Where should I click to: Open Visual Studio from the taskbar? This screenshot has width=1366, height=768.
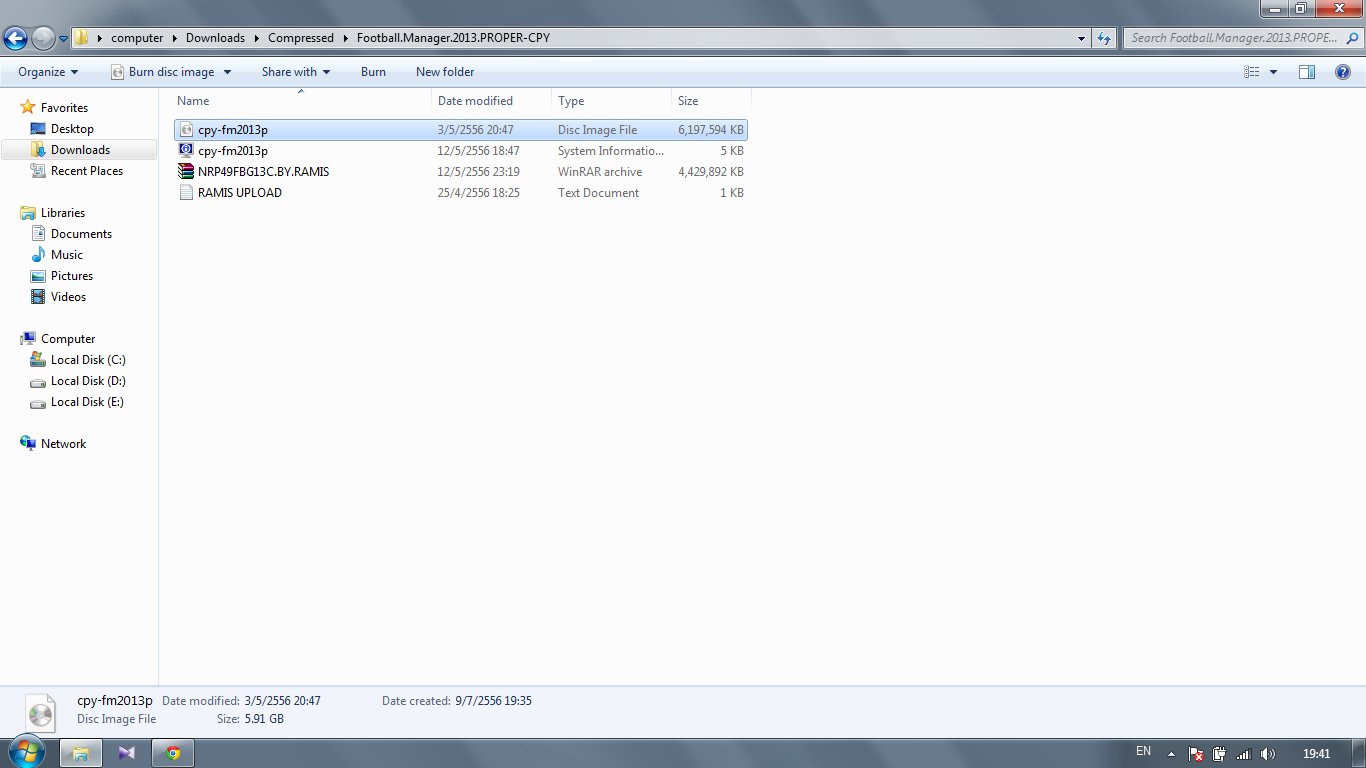coord(126,753)
